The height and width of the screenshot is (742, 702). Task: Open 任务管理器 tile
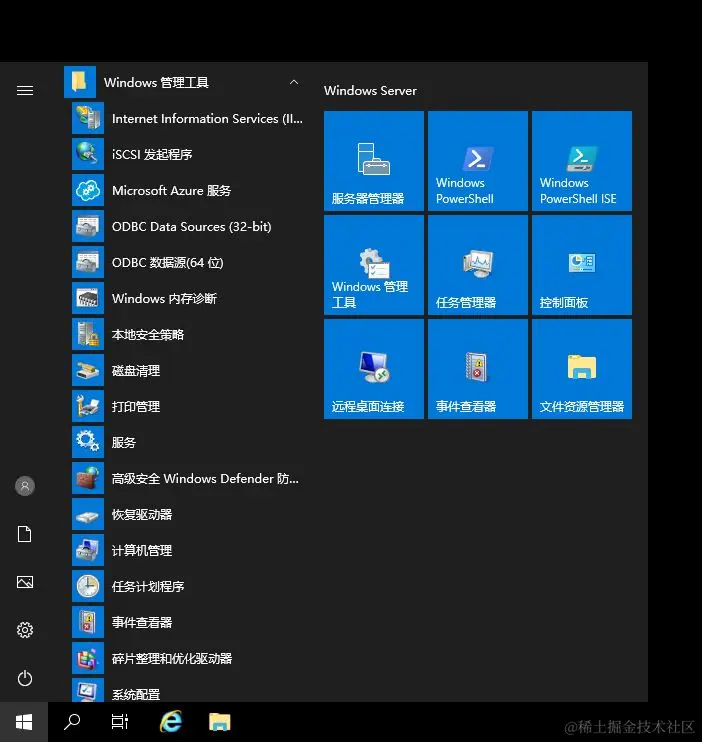point(478,265)
